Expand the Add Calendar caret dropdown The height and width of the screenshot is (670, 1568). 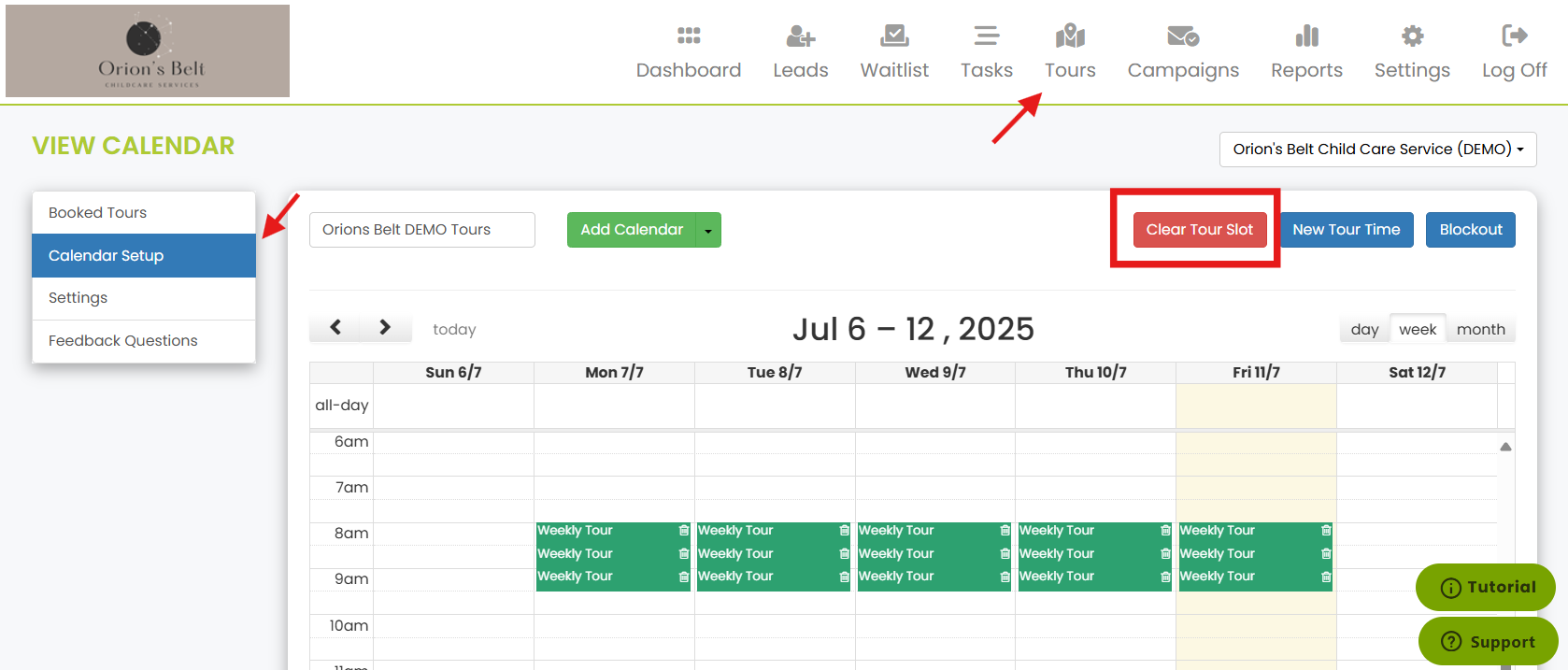(708, 230)
